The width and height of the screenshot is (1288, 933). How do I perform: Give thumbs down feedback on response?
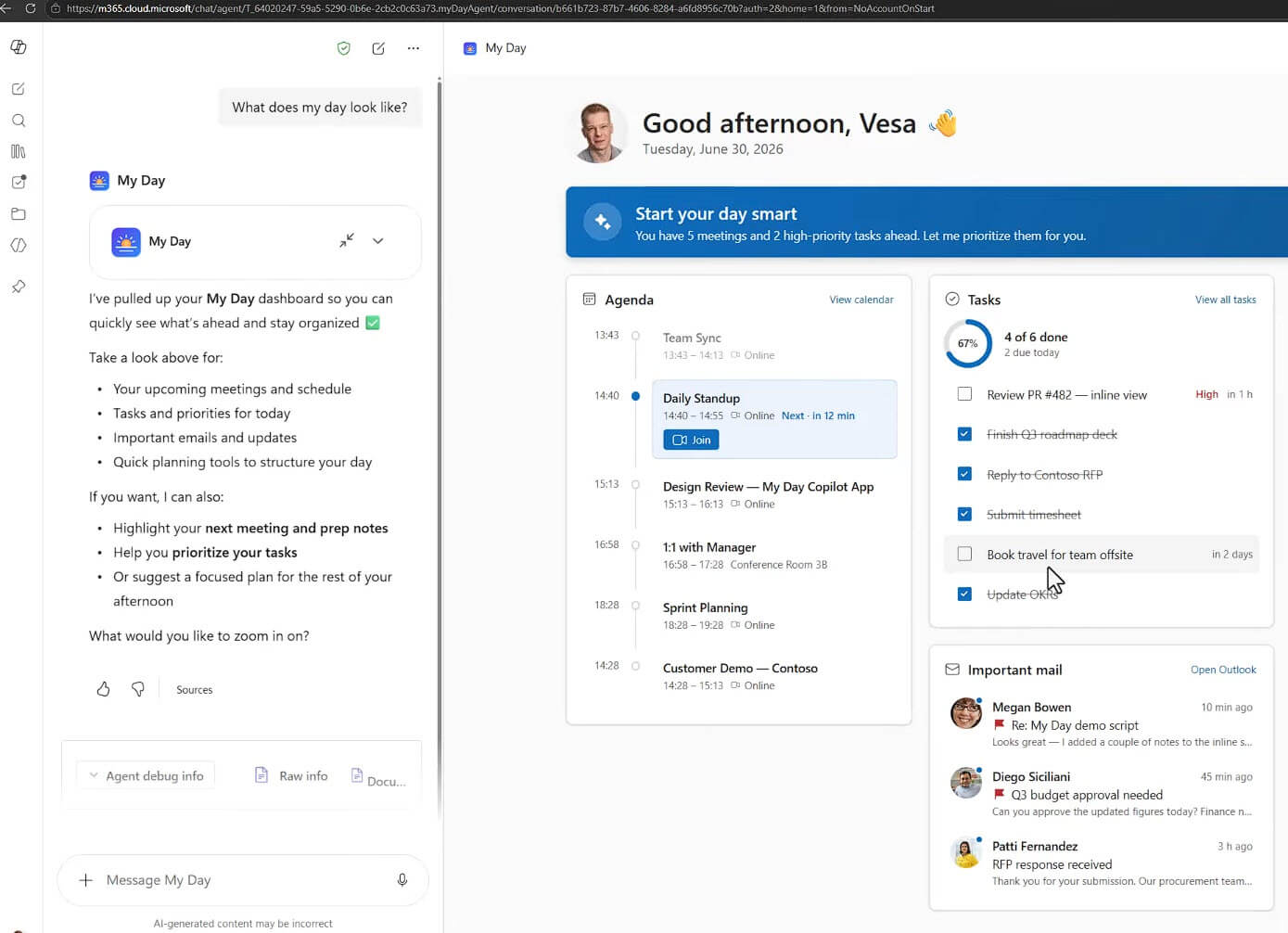pyautogui.click(x=138, y=689)
